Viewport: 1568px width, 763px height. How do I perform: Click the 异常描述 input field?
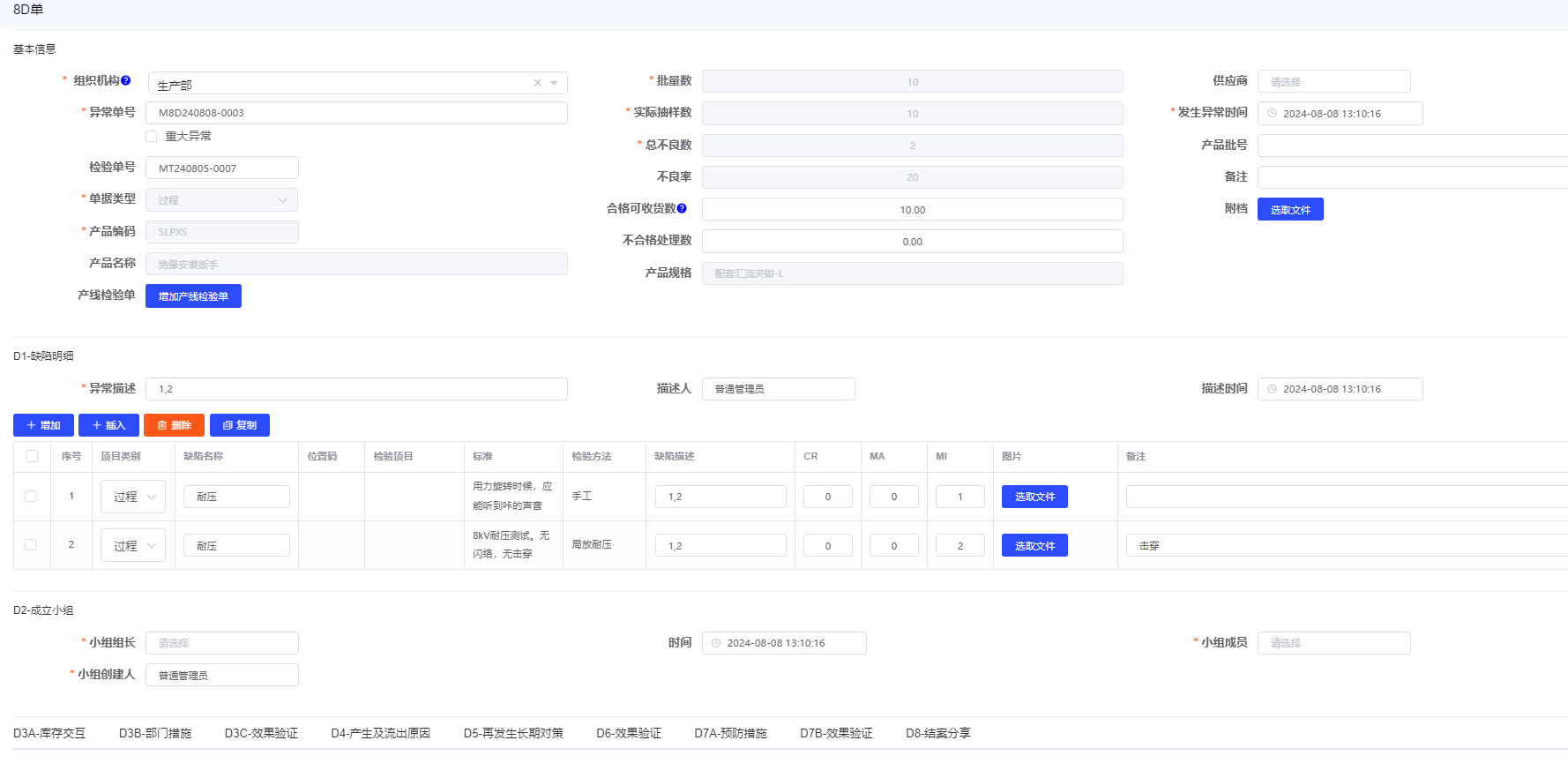pos(356,389)
